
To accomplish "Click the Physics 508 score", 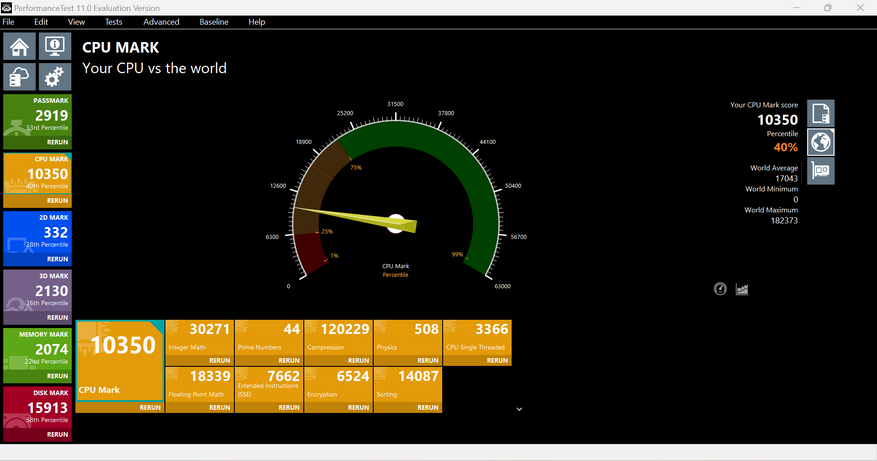I will tap(426, 329).
